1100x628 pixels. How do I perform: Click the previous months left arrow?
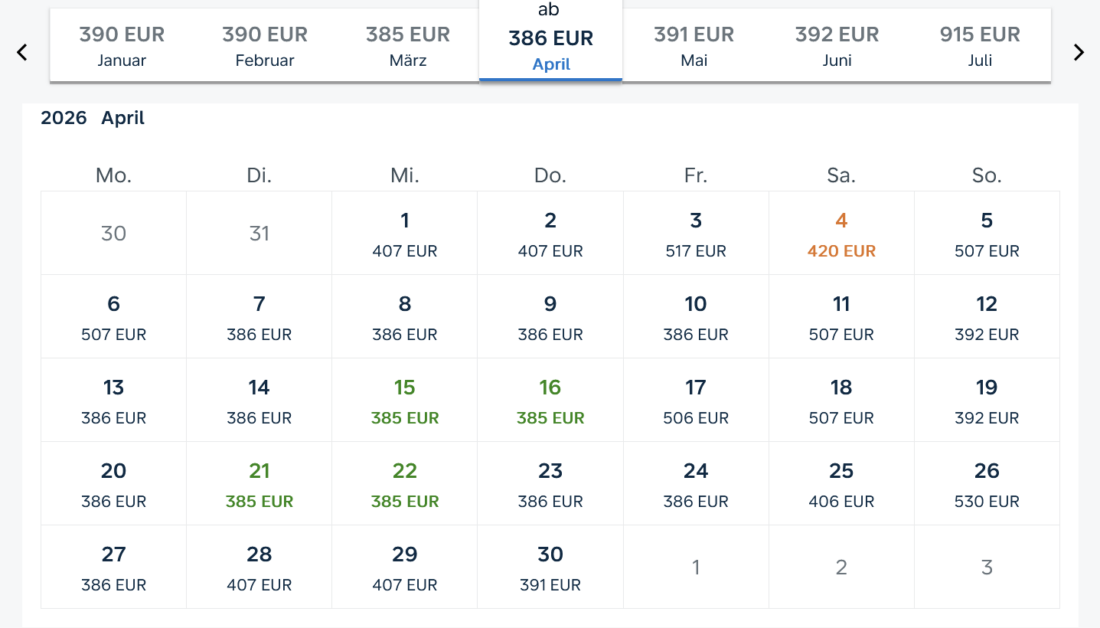[22, 52]
